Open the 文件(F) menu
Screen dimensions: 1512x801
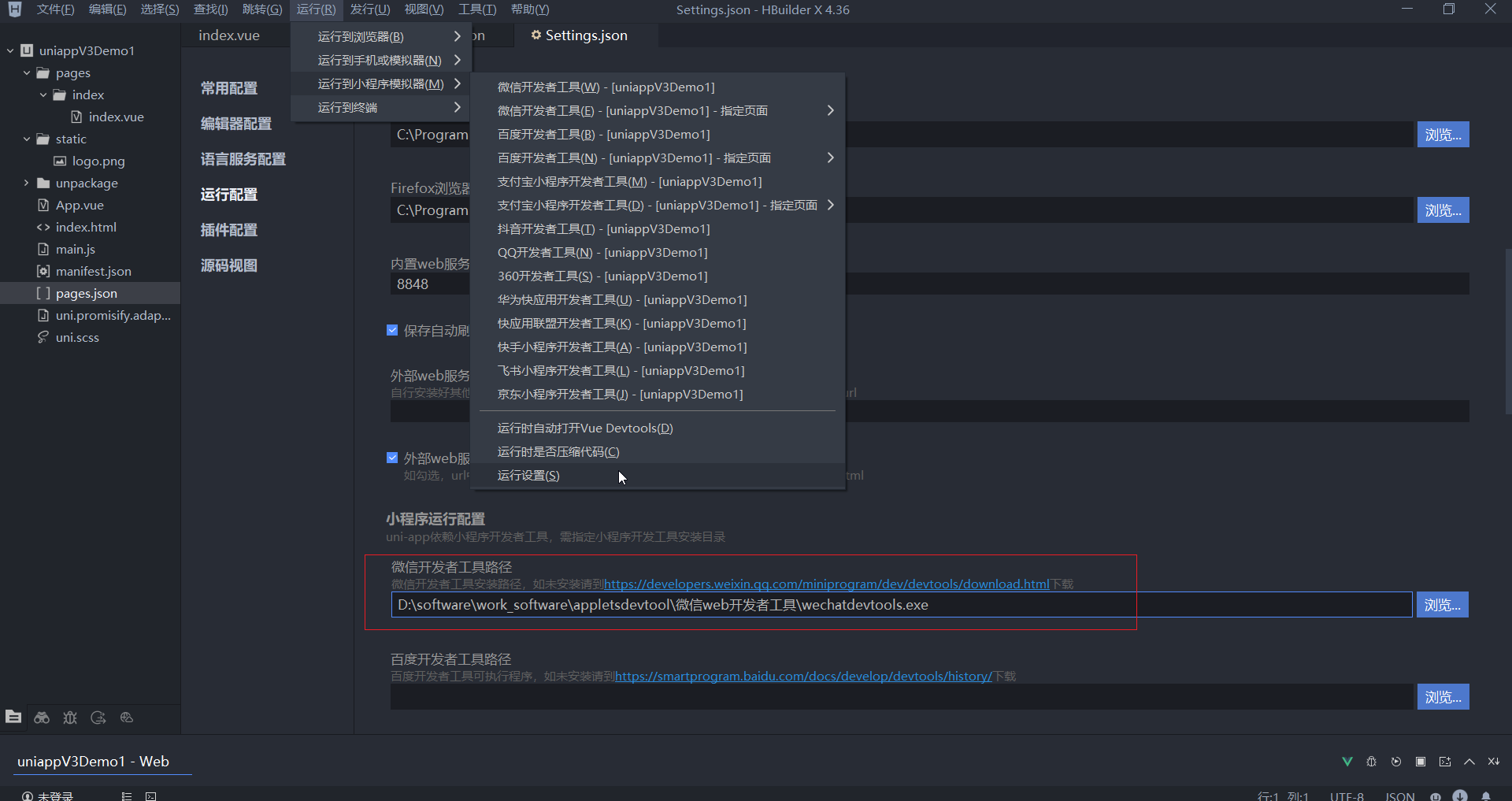pyautogui.click(x=55, y=9)
